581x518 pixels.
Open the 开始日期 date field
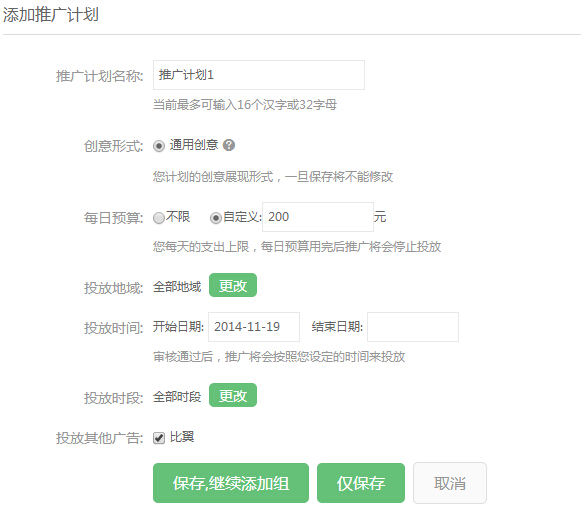coord(254,327)
